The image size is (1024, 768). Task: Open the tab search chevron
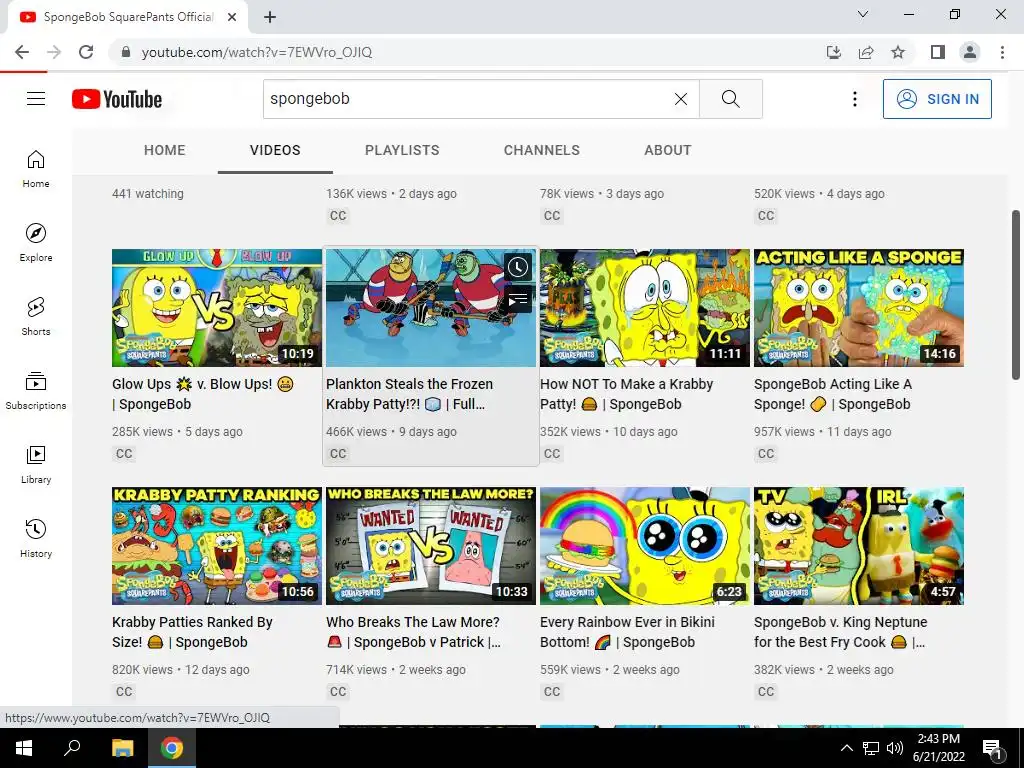pyautogui.click(x=863, y=14)
